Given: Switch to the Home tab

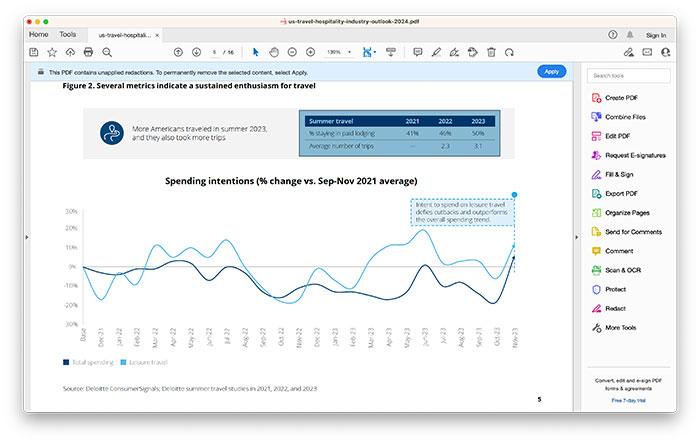Looking at the screenshot, I should [38, 35].
